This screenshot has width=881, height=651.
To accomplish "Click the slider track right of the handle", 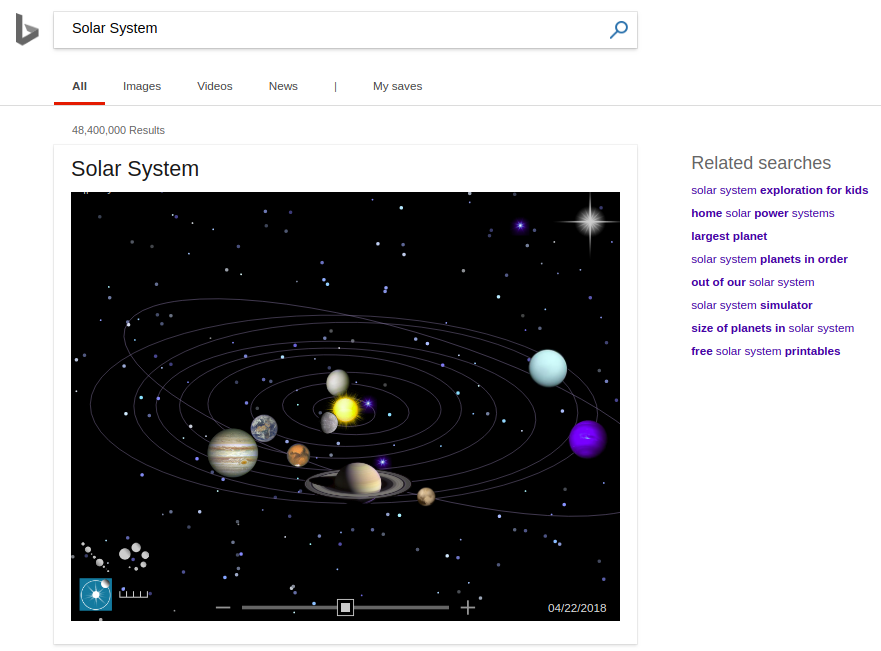I will click(401, 607).
